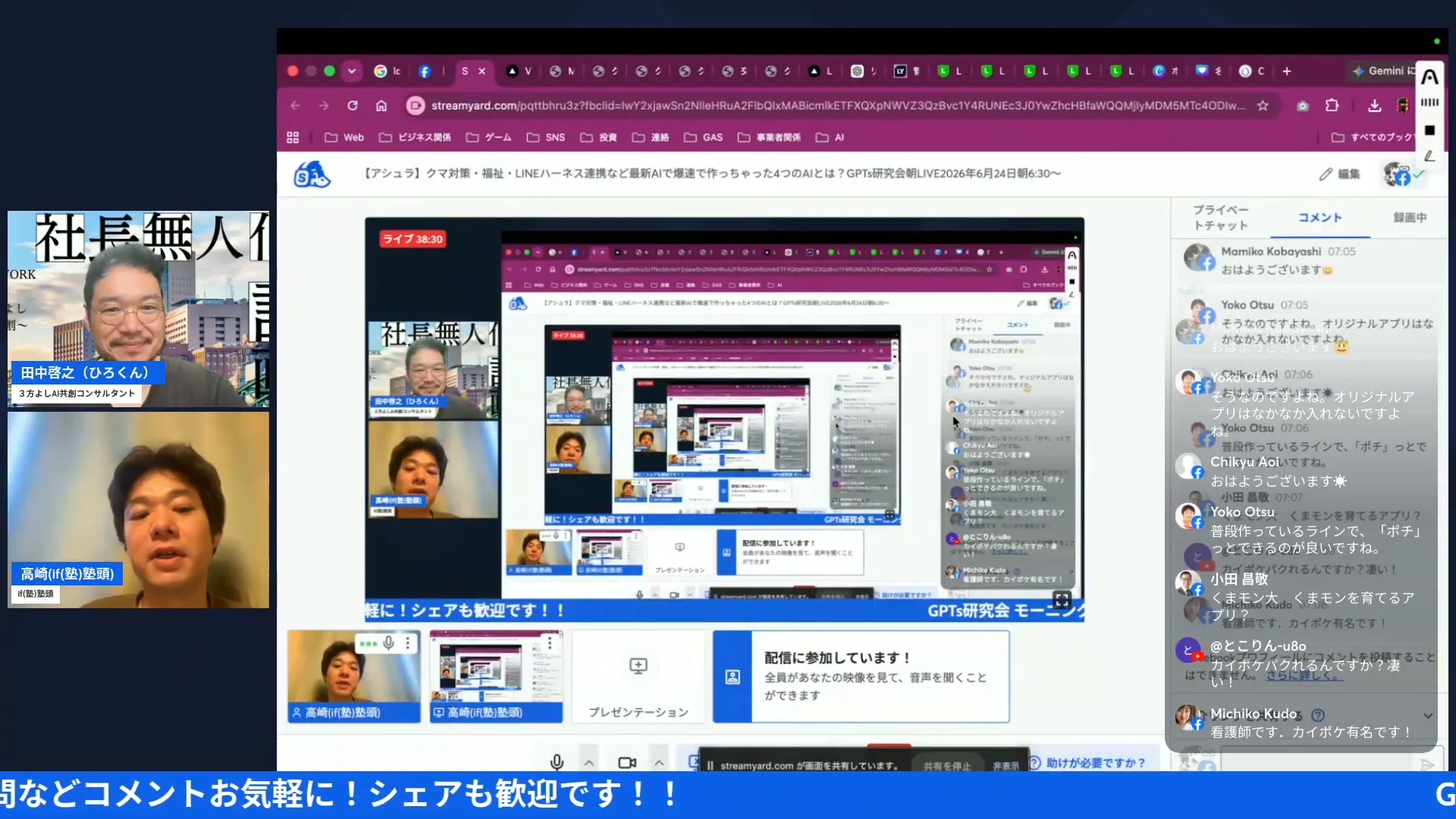Screen dimensions: 1456x819
Task: Open the GAS bookmarks folder
Action: [x=704, y=137]
